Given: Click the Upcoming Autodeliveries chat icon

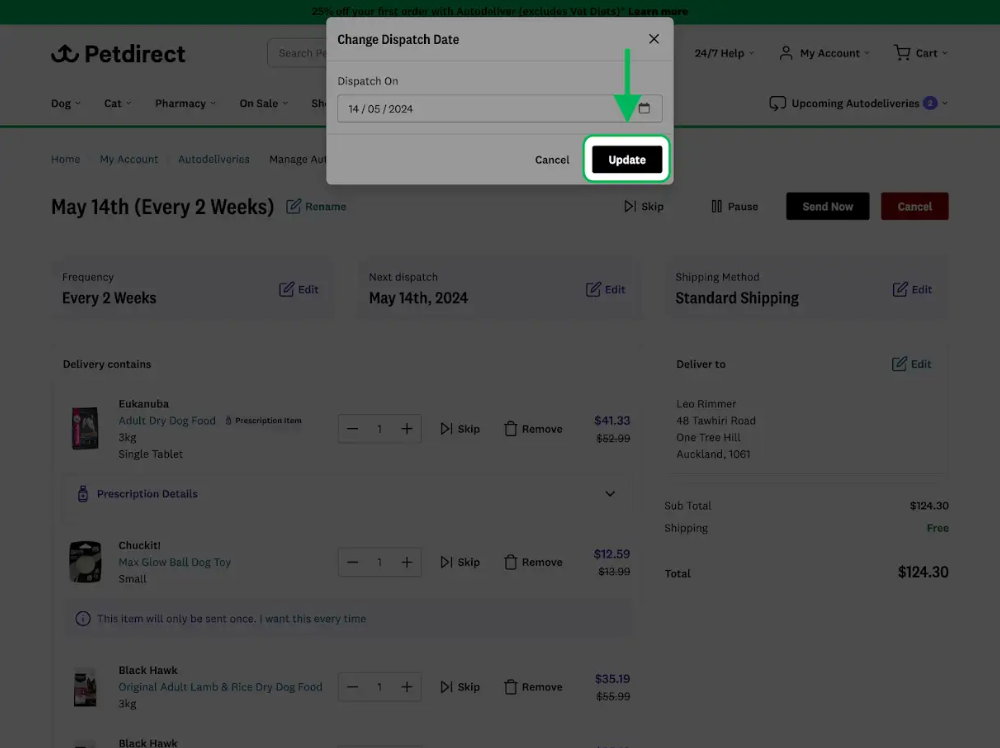Looking at the screenshot, I should [777, 103].
